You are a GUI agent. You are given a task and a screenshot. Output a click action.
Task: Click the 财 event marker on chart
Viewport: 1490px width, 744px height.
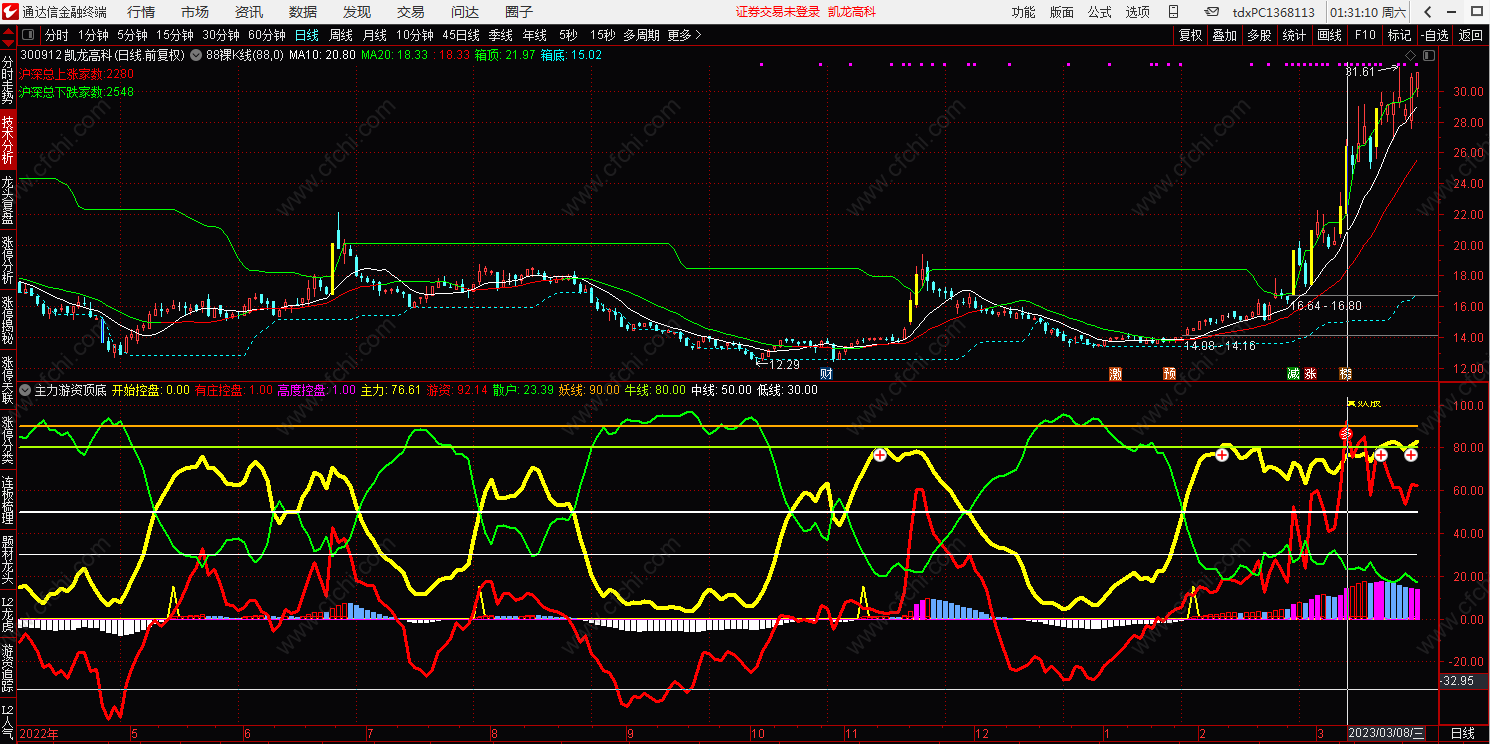click(826, 374)
